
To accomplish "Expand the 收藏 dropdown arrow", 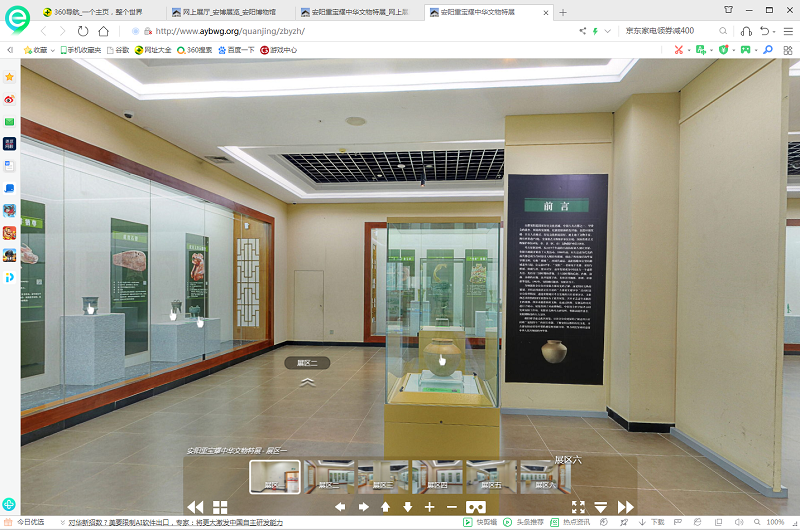I will click(53, 50).
